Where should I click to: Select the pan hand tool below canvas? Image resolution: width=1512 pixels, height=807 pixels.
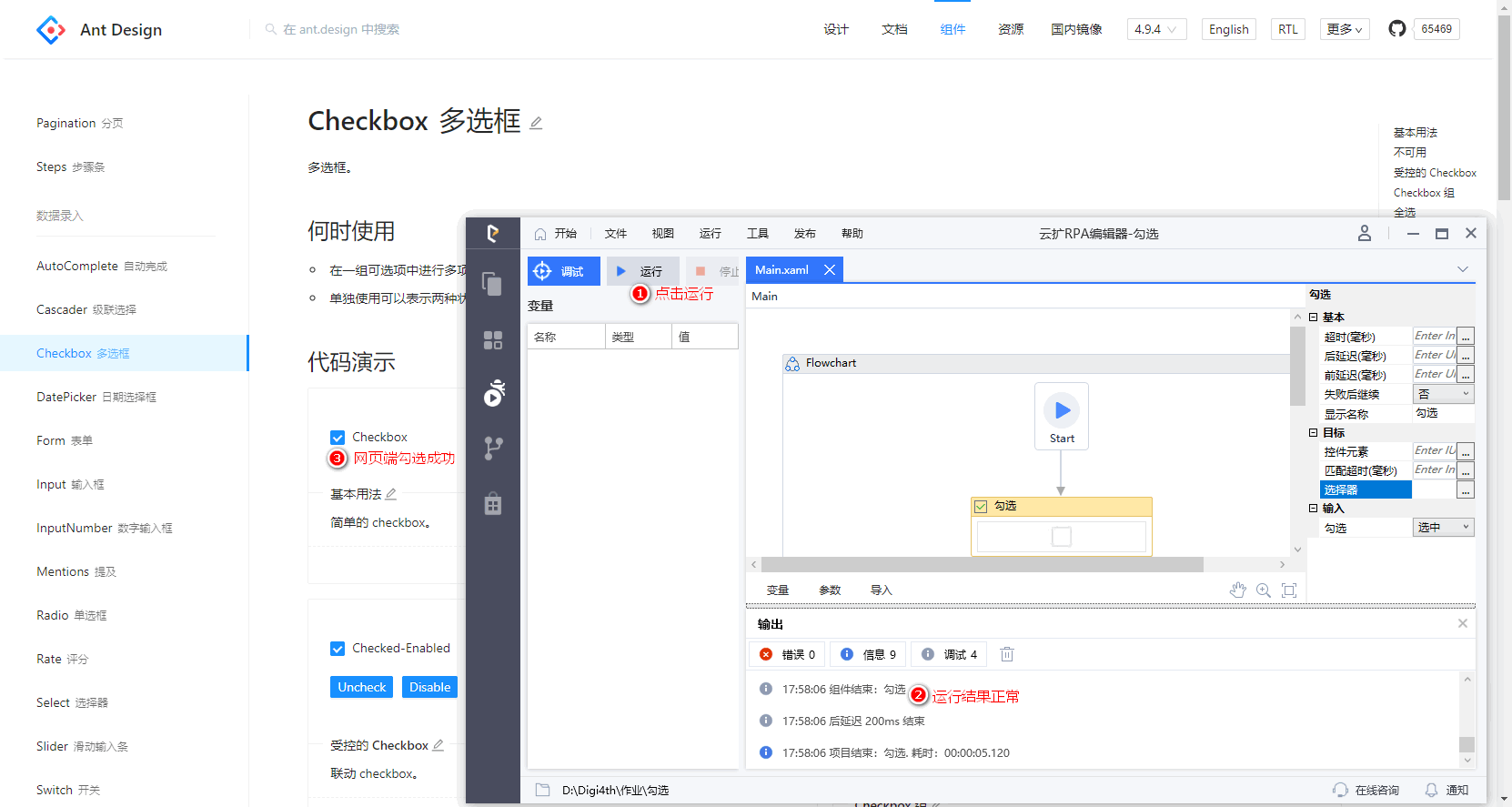(x=1237, y=590)
